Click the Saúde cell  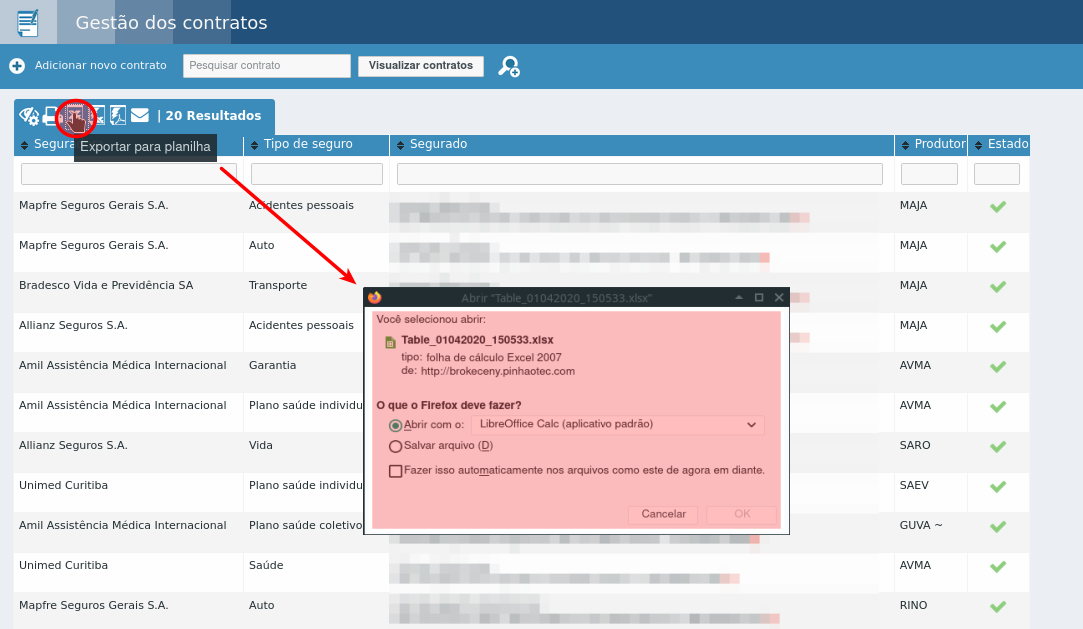pyautogui.click(x=266, y=565)
